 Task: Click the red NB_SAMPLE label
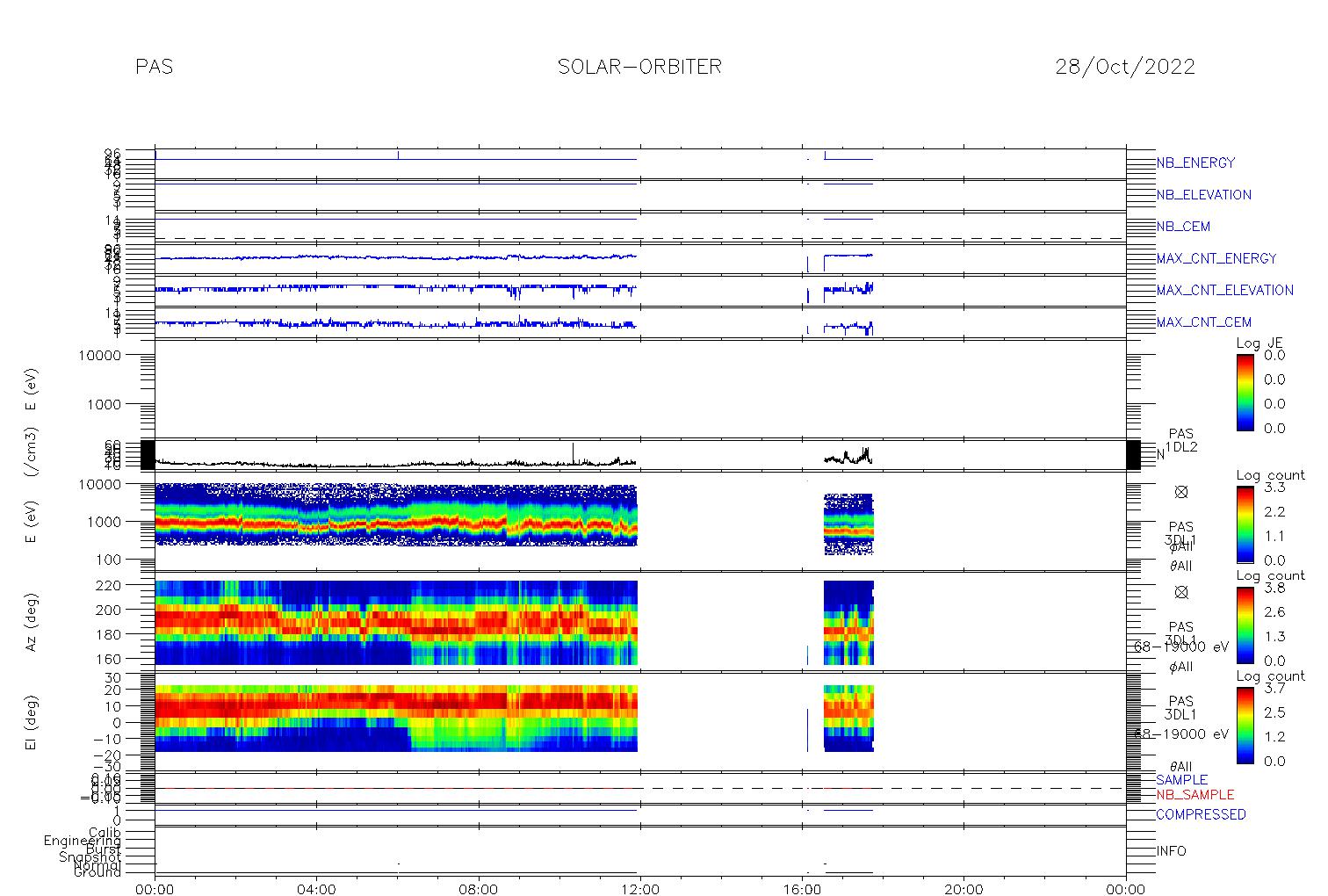[x=1194, y=794]
